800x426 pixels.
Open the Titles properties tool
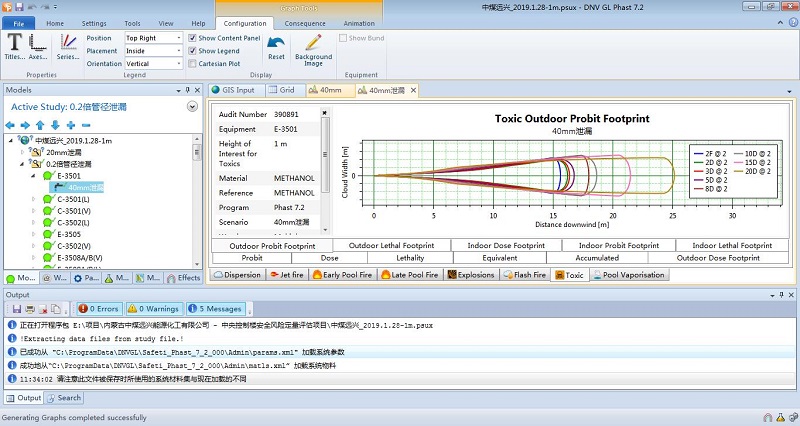pos(16,46)
